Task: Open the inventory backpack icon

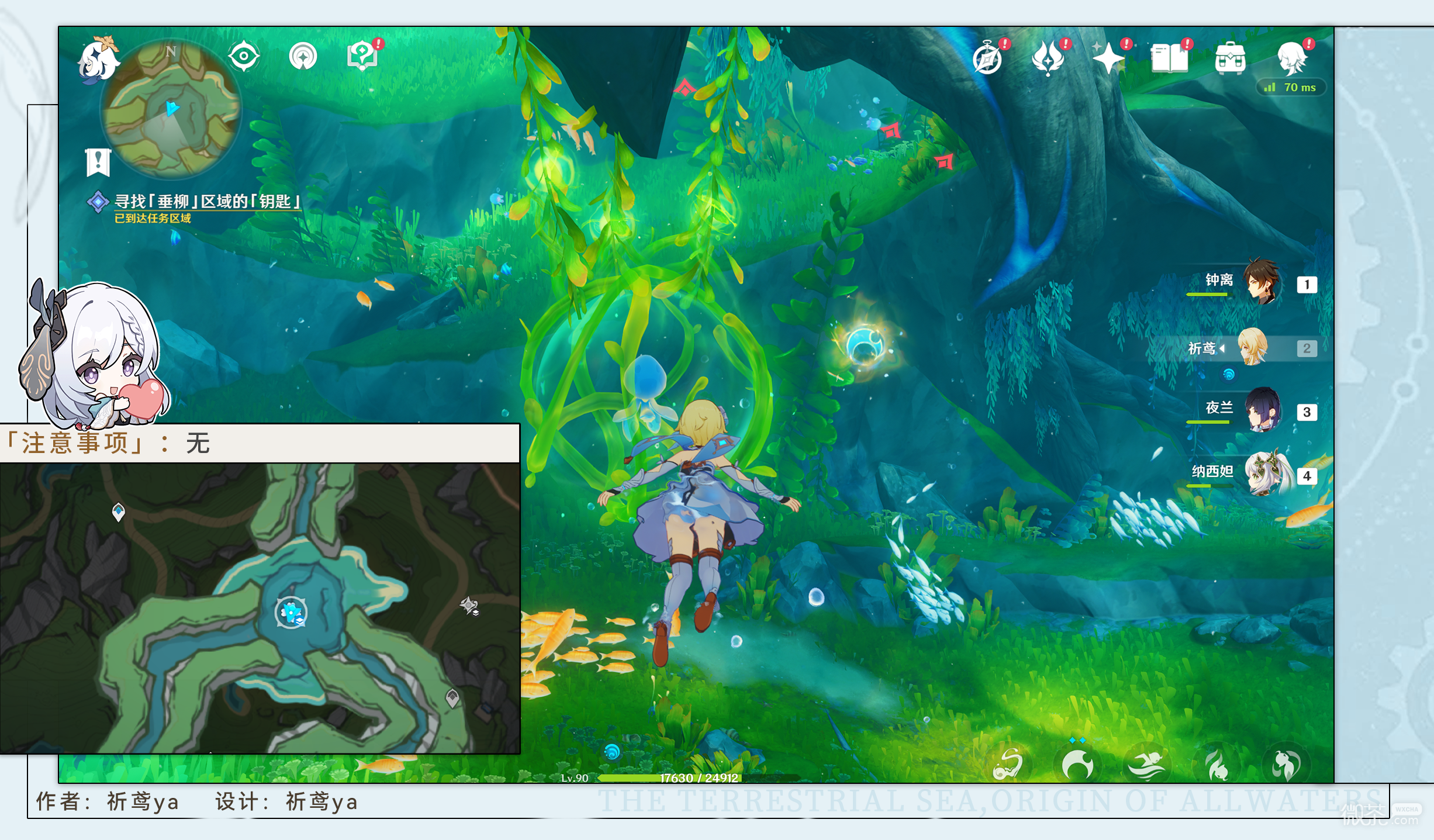Action: click(1231, 58)
